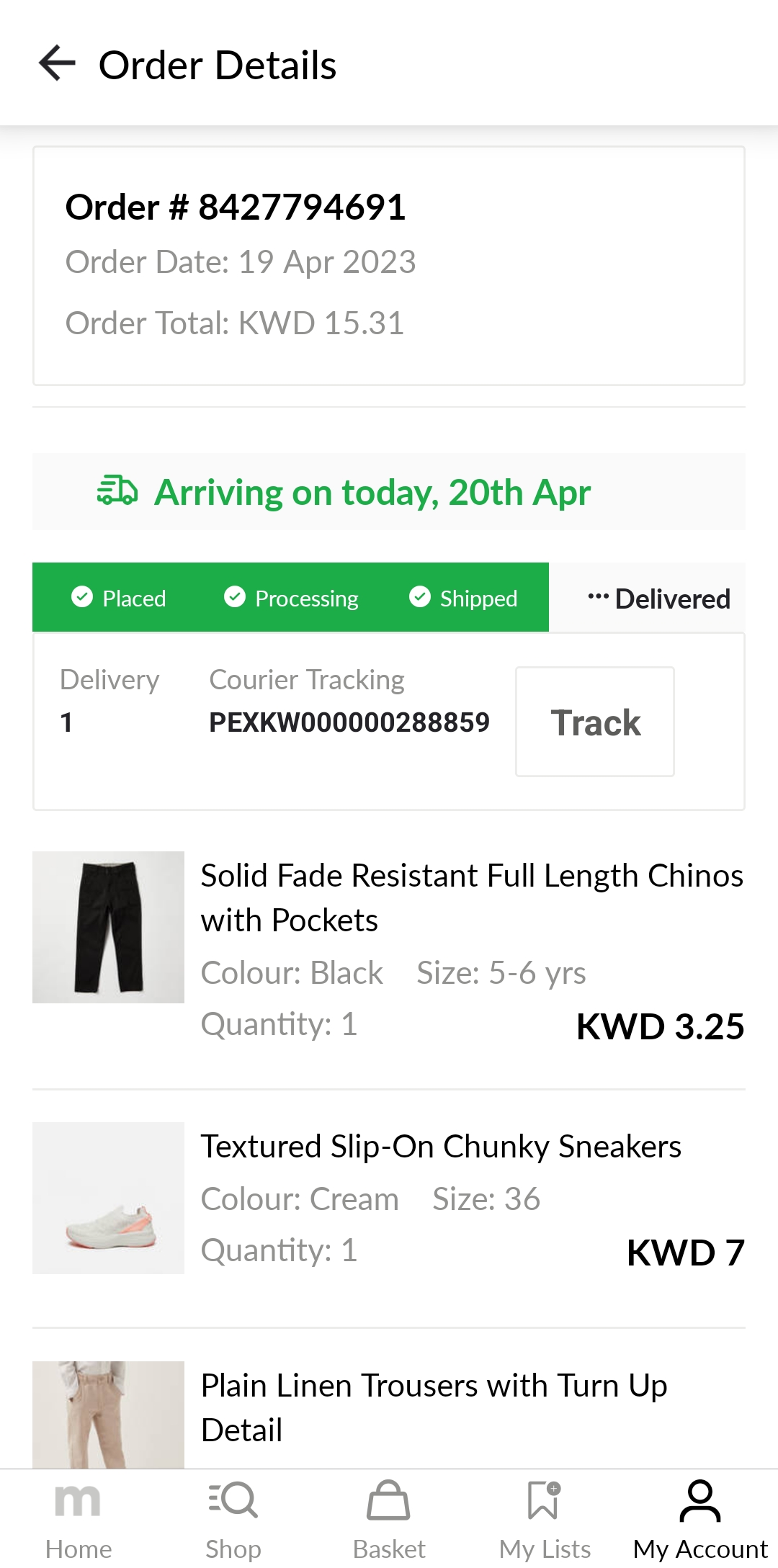778x1568 pixels.
Task: Open the My Lists bookmark icon
Action: (x=544, y=1501)
